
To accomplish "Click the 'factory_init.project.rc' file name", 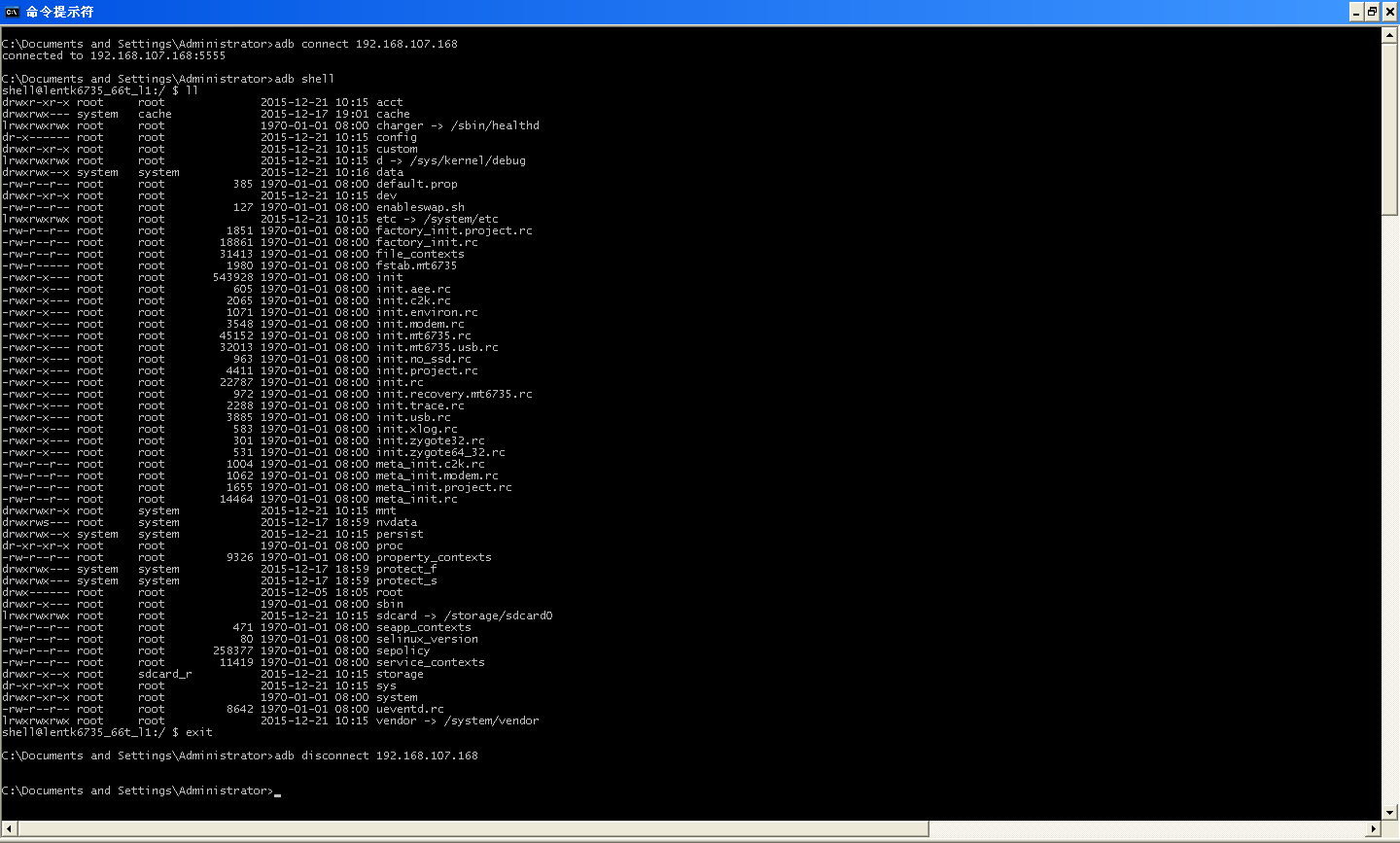I will [x=454, y=230].
